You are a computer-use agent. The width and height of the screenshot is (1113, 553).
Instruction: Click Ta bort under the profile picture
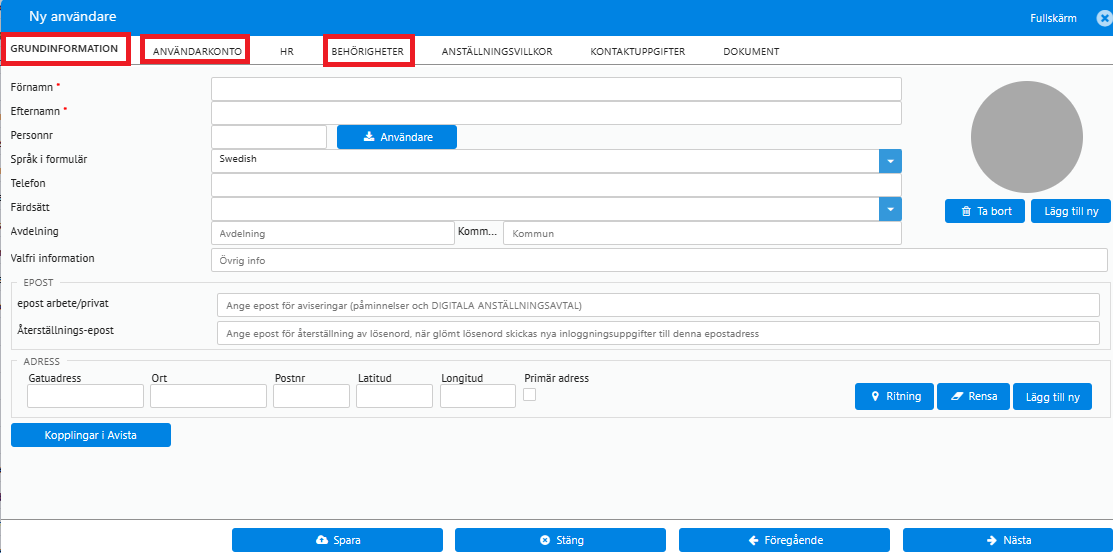click(x=985, y=211)
